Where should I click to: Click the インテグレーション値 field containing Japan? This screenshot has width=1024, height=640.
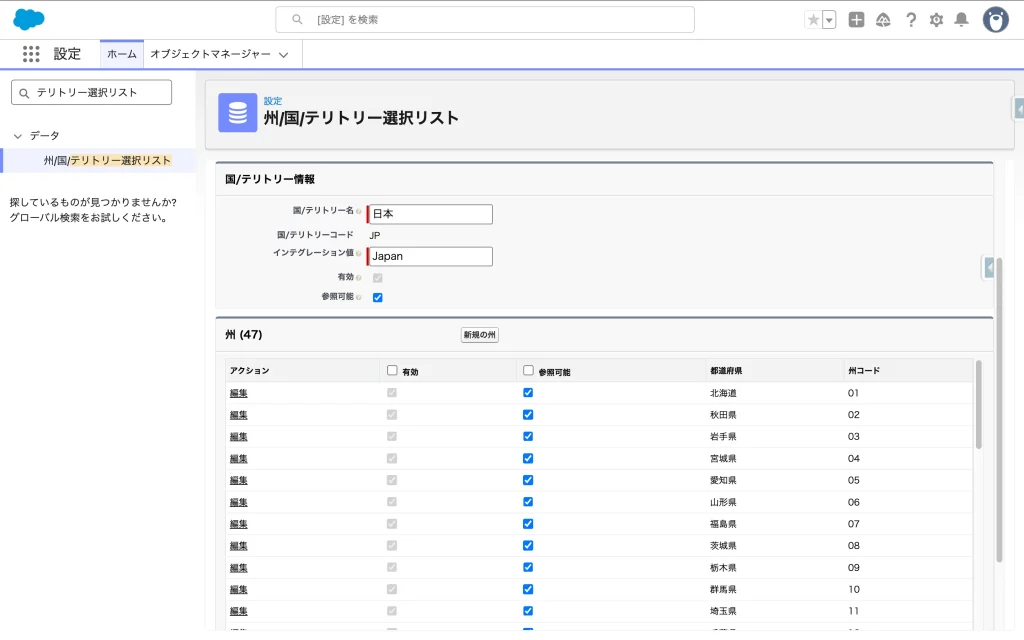pos(431,256)
